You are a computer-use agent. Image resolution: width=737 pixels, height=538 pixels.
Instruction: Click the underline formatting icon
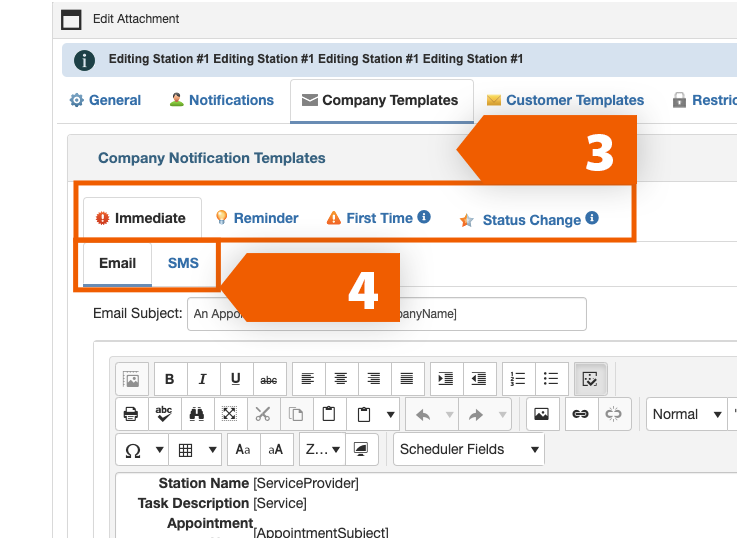[235, 379]
